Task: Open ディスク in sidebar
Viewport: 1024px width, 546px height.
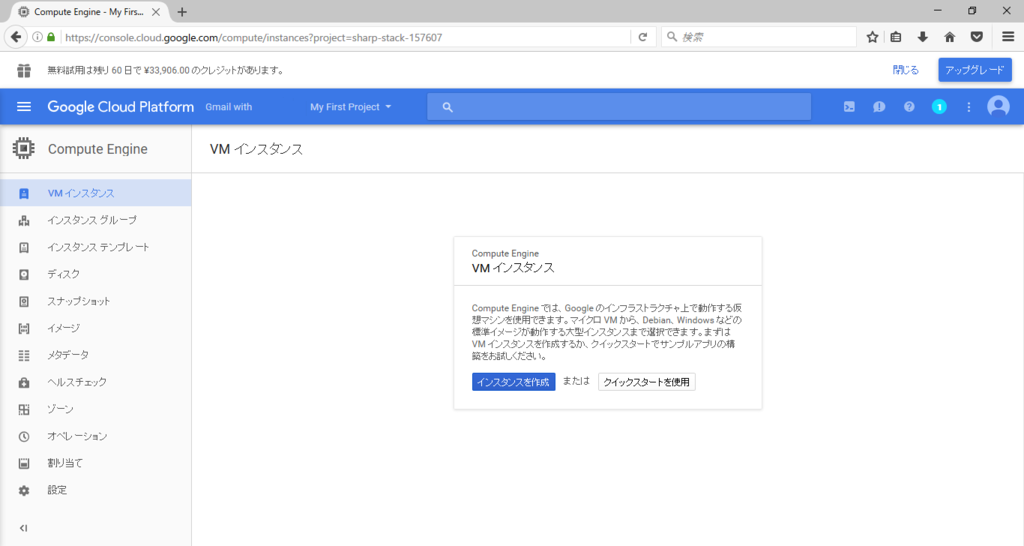Action: click(95, 274)
